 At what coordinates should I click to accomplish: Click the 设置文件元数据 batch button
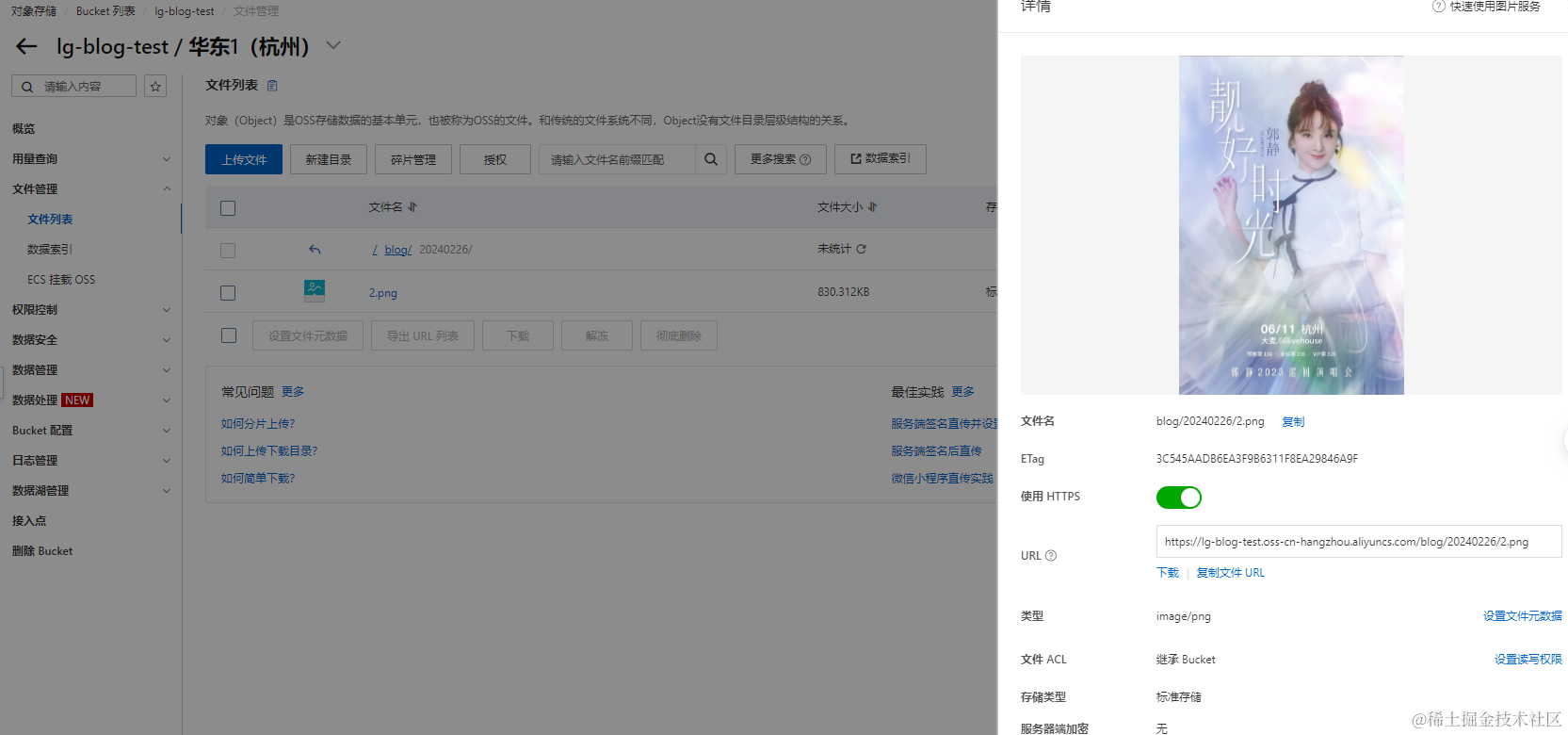pyautogui.click(x=308, y=335)
